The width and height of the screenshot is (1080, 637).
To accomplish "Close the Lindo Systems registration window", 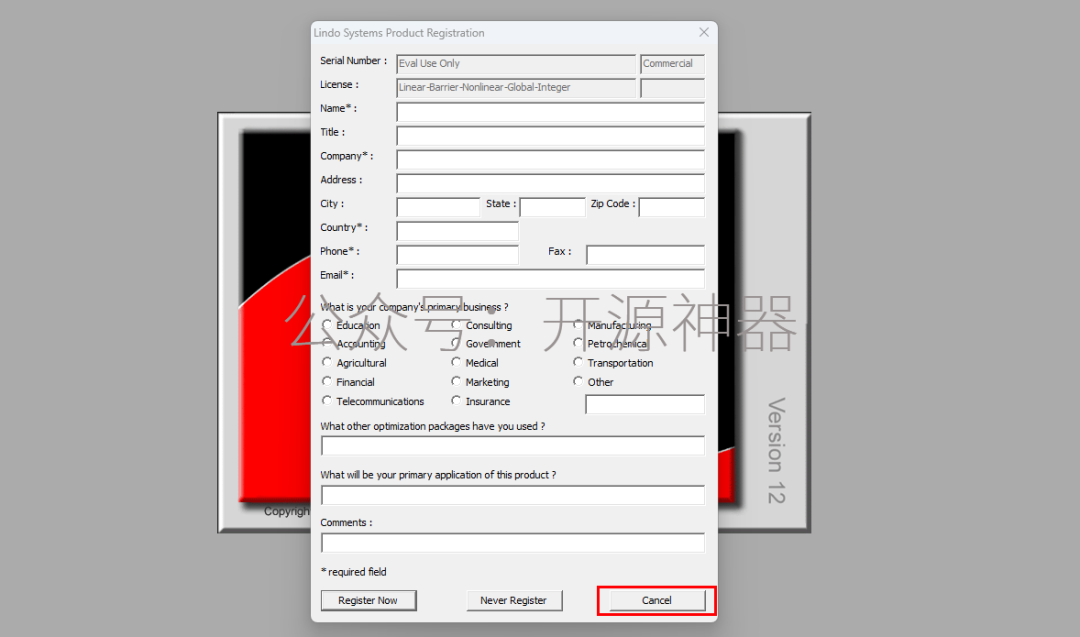I will pos(703,32).
